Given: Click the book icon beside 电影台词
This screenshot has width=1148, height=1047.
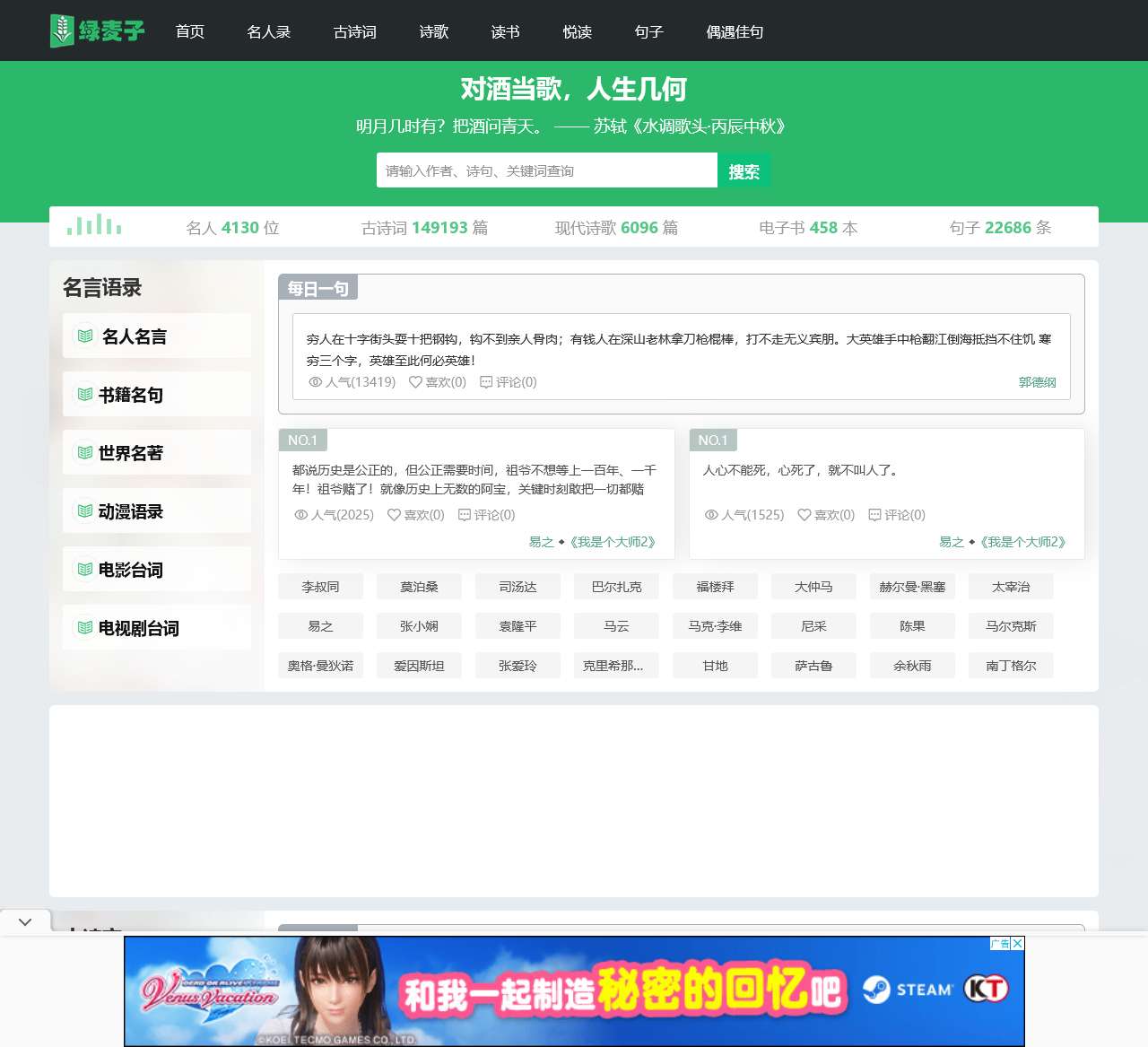Looking at the screenshot, I should point(85,569).
